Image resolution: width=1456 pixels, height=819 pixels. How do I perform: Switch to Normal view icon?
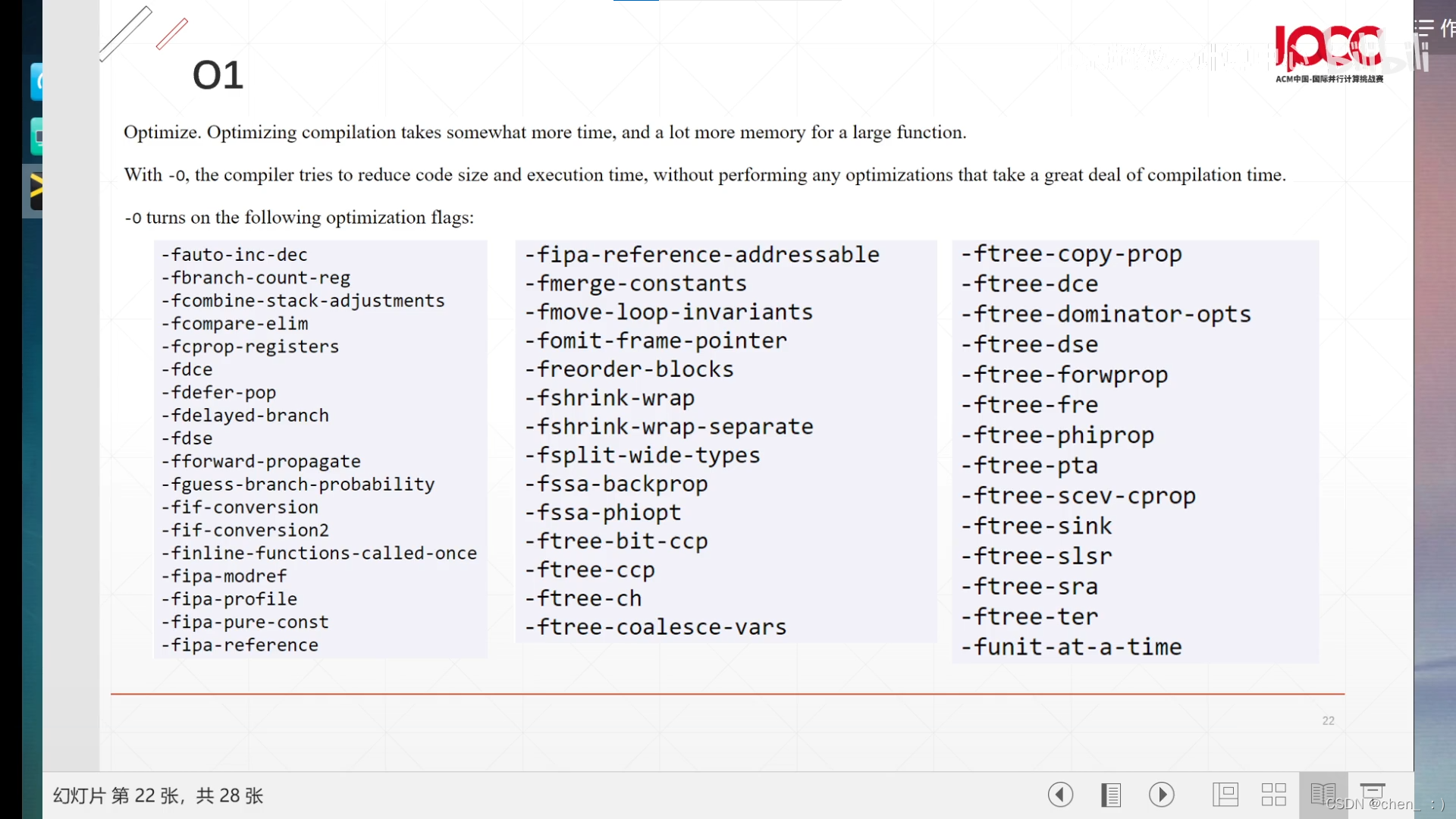tap(1225, 795)
